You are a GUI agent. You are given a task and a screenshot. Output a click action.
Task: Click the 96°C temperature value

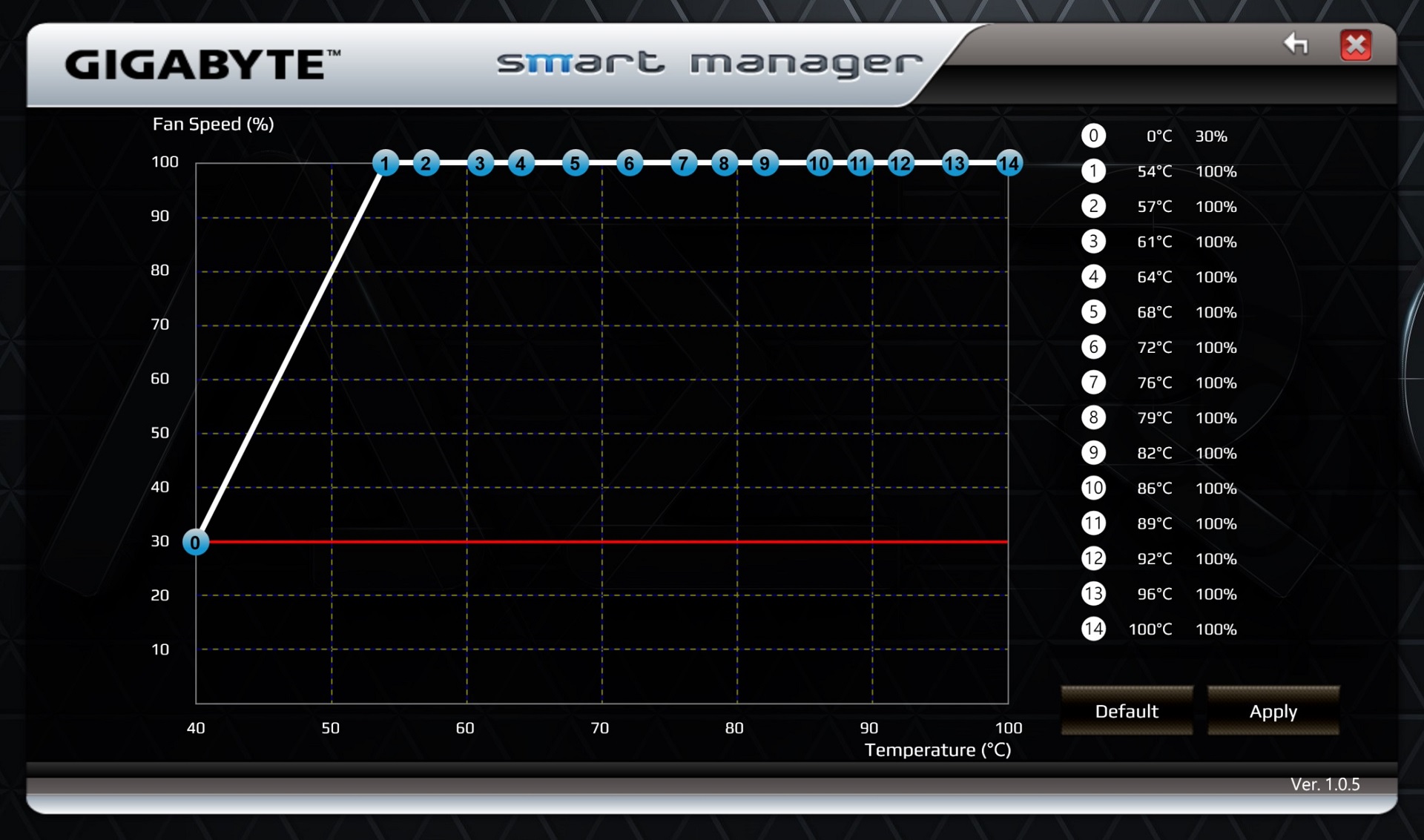(1155, 594)
